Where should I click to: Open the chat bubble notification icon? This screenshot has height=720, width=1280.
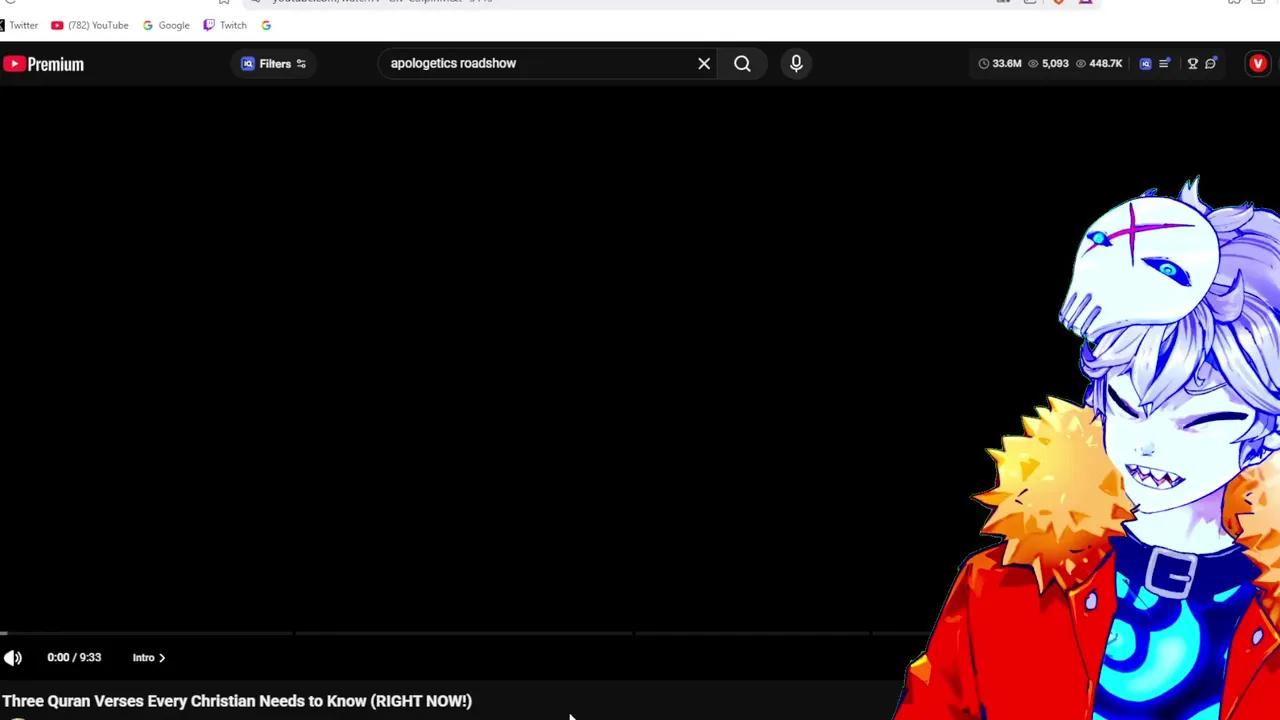tap(1210, 64)
